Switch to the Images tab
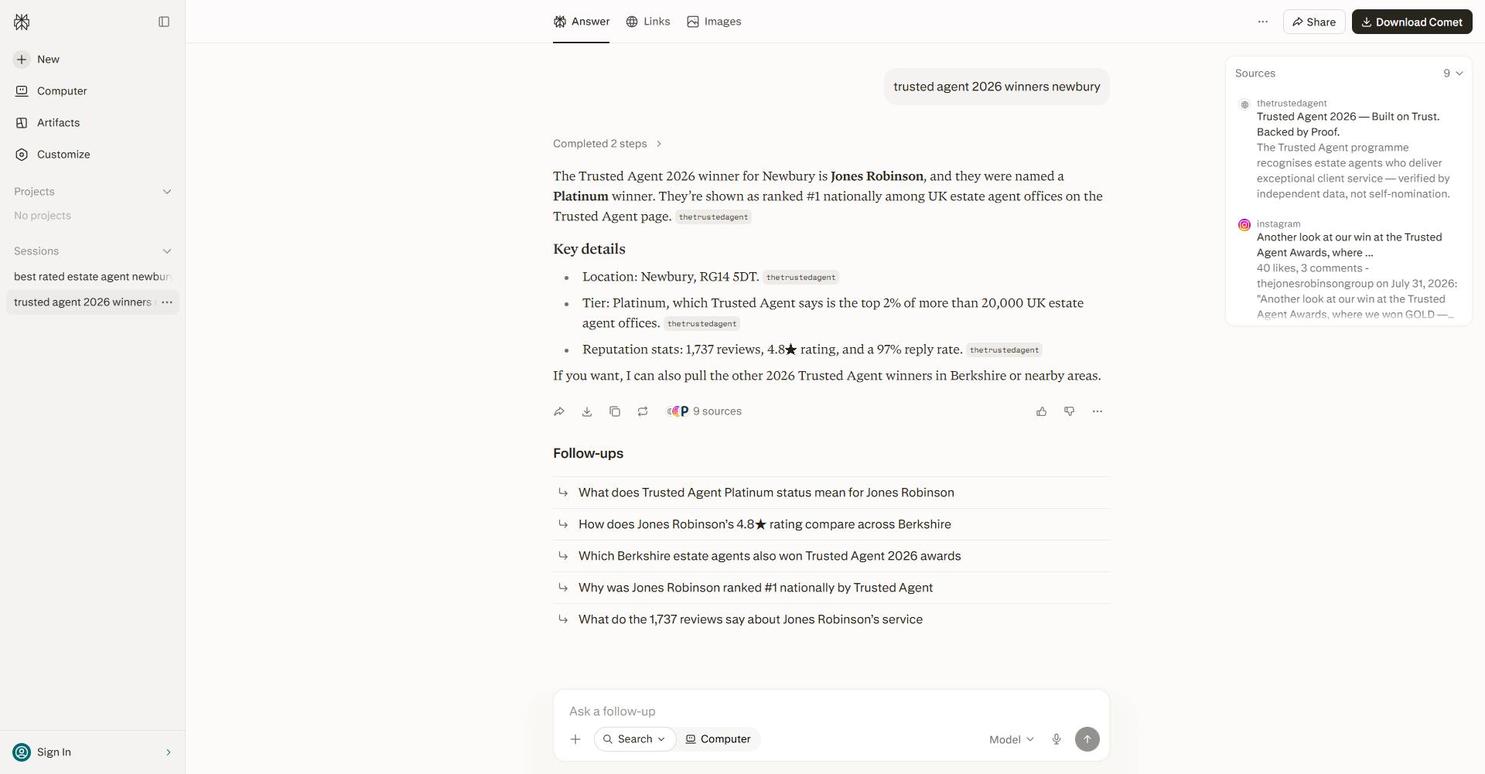The image size is (1485, 774). pyautogui.click(x=714, y=22)
